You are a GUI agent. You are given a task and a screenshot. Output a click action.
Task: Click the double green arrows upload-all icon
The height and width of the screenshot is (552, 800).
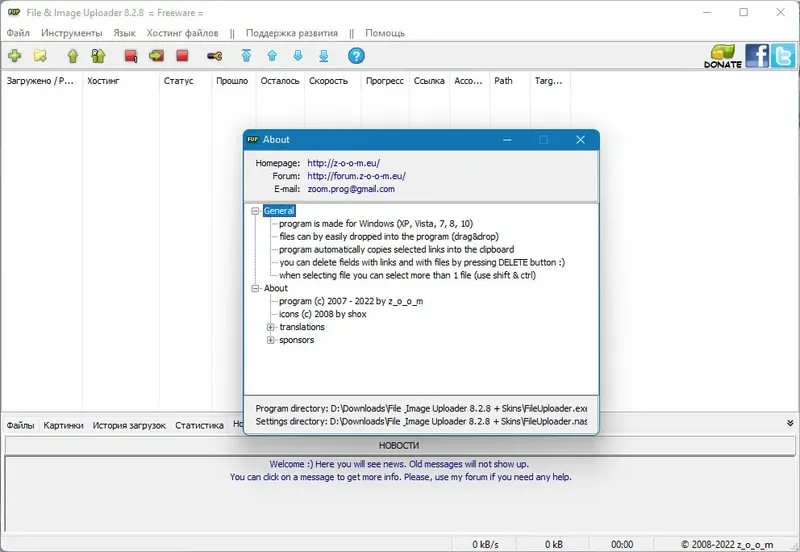(98, 56)
